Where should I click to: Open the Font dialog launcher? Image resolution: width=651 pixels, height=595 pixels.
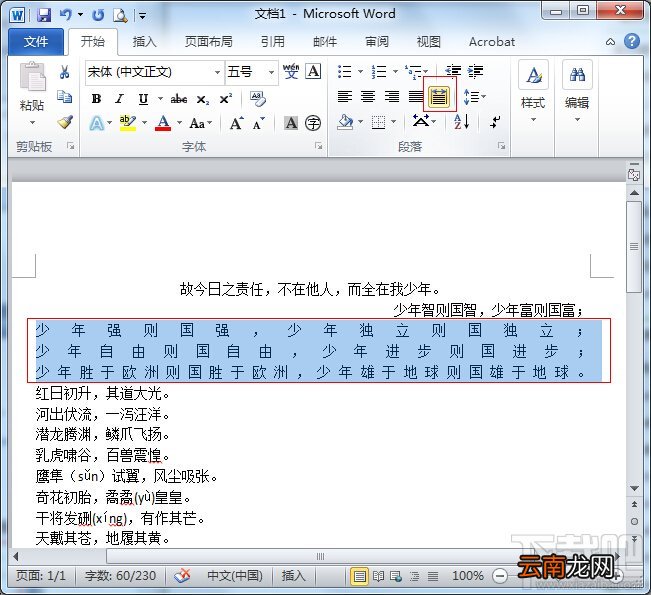pyautogui.click(x=318, y=146)
